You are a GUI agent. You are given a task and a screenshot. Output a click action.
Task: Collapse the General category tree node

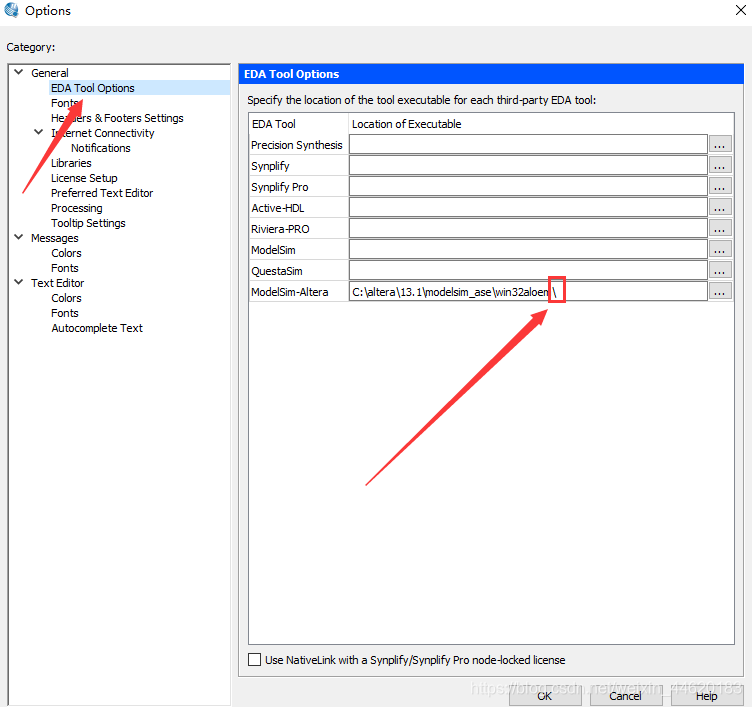point(19,72)
